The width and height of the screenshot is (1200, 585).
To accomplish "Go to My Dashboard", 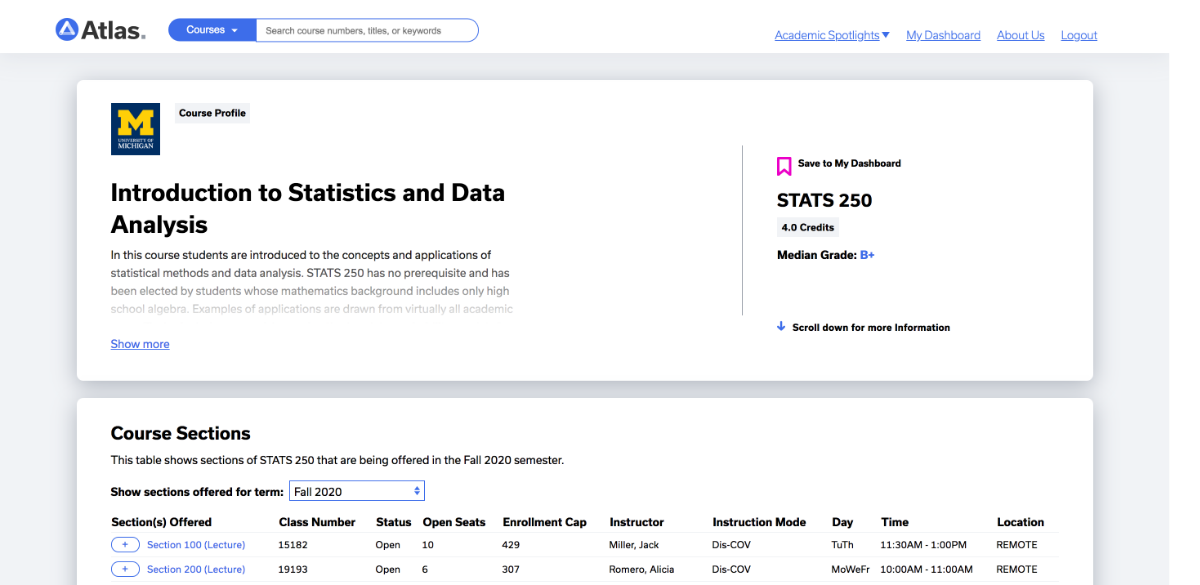I will click(x=943, y=35).
